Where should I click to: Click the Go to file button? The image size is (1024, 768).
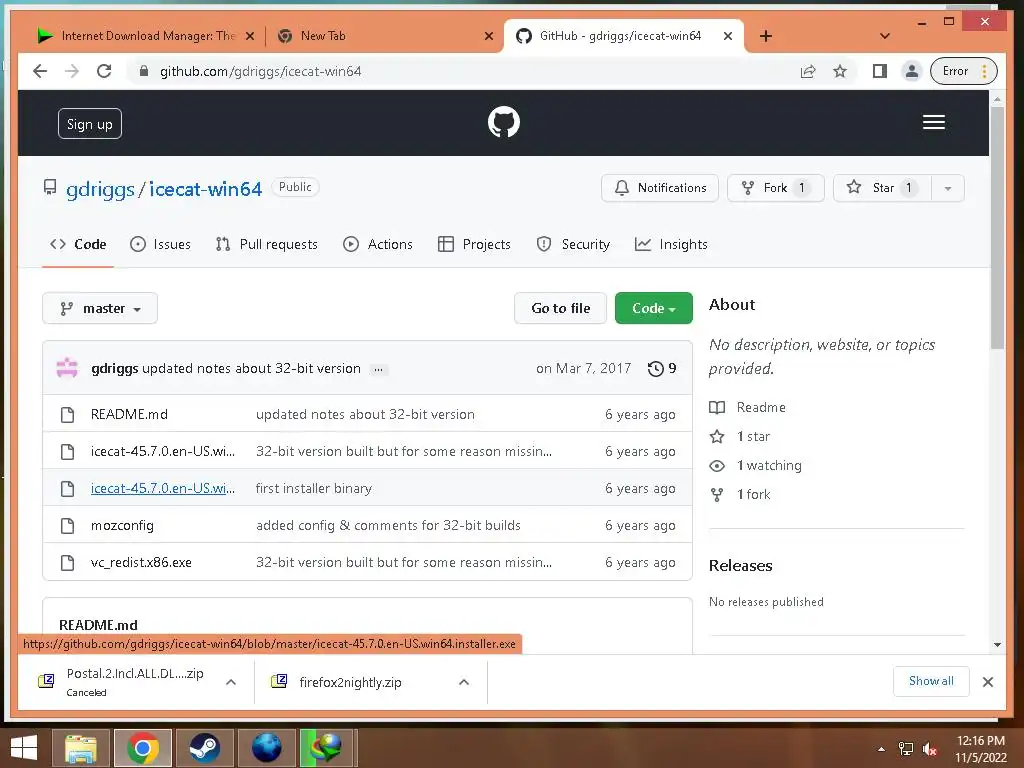coord(560,308)
